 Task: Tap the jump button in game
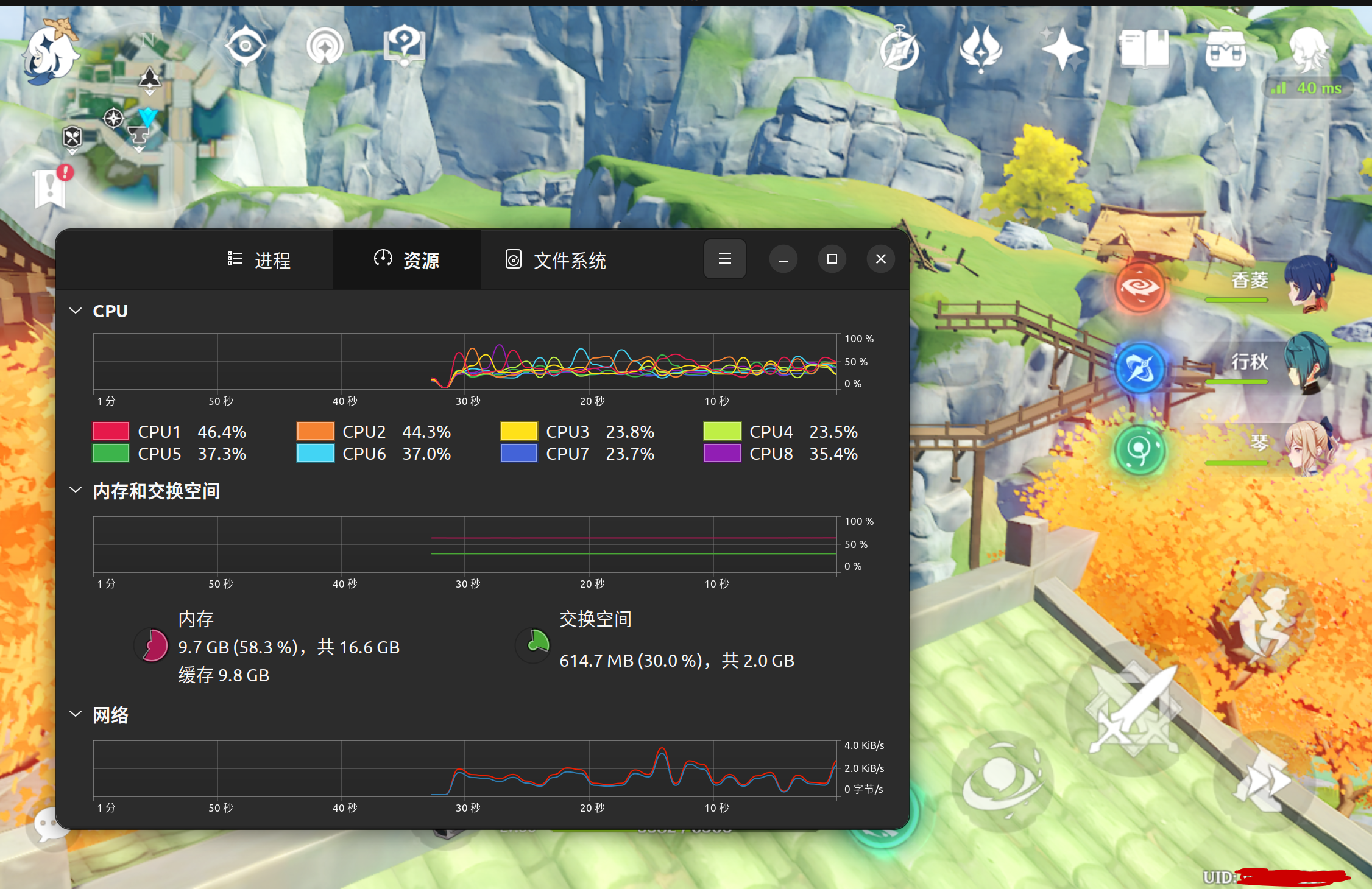point(1264,624)
